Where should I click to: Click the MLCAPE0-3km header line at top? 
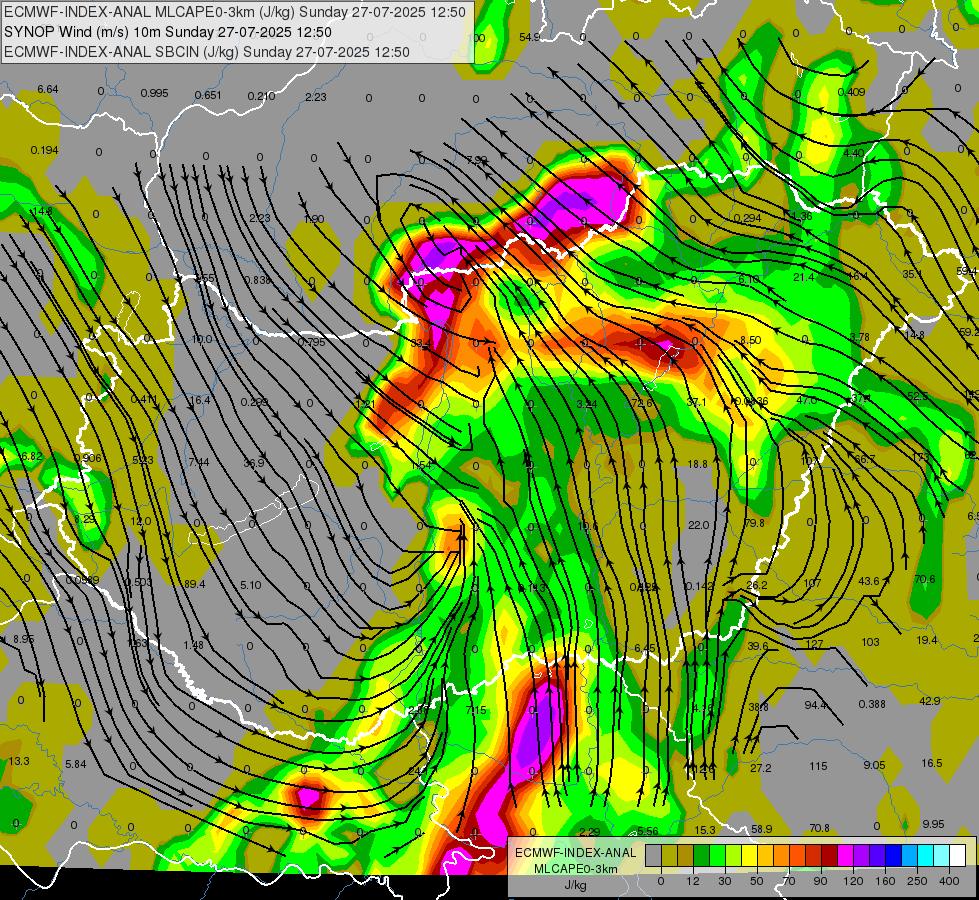235,12
